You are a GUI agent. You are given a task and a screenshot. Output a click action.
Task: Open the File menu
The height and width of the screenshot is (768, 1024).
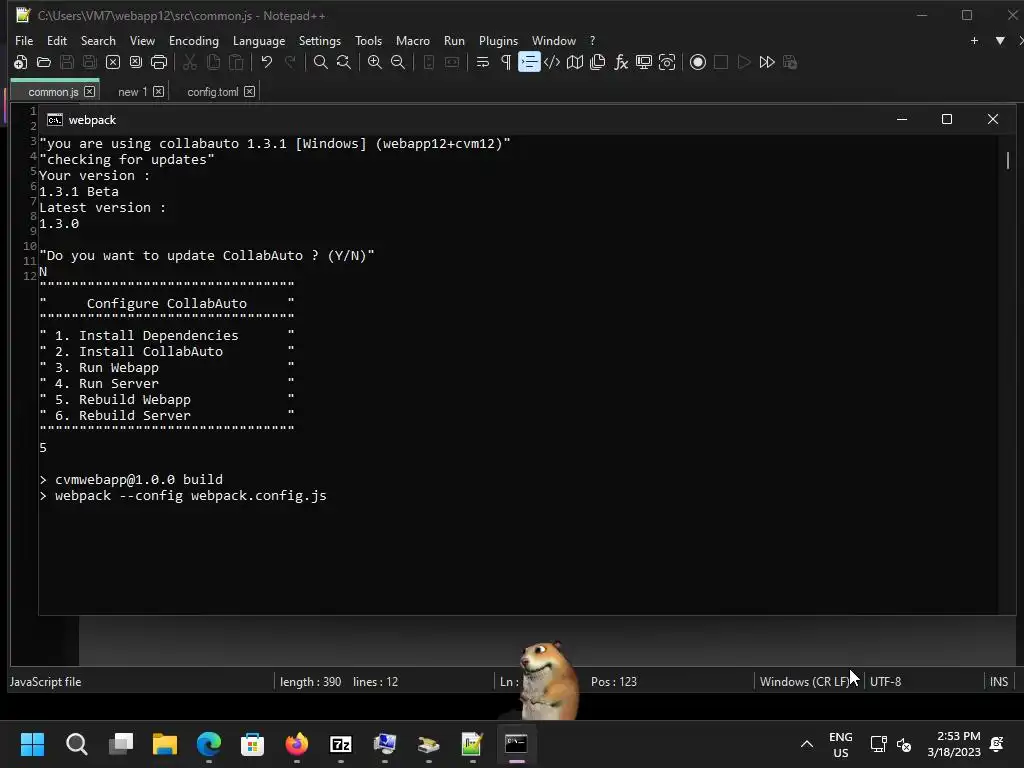click(x=24, y=40)
